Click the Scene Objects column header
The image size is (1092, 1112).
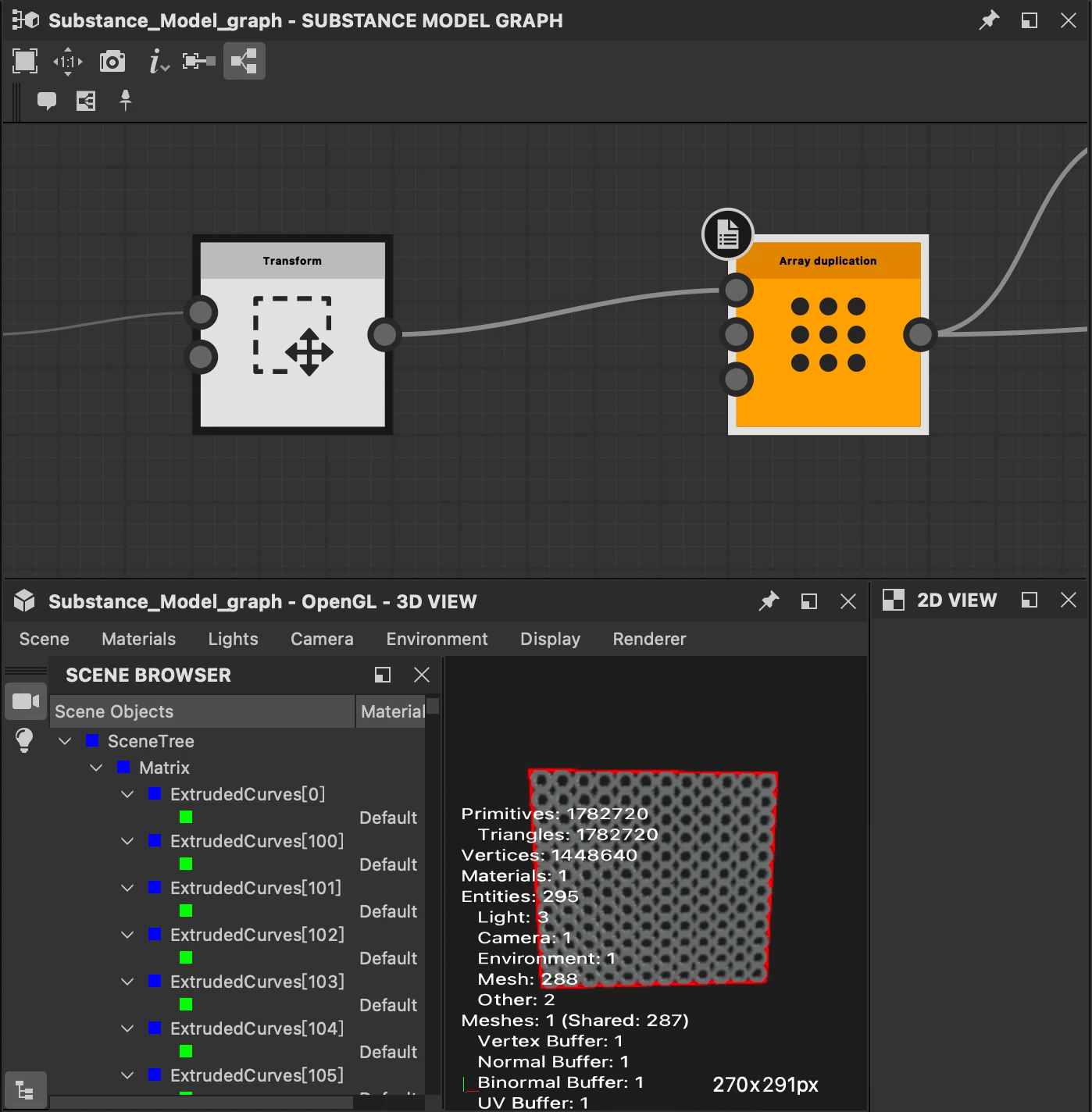202,711
